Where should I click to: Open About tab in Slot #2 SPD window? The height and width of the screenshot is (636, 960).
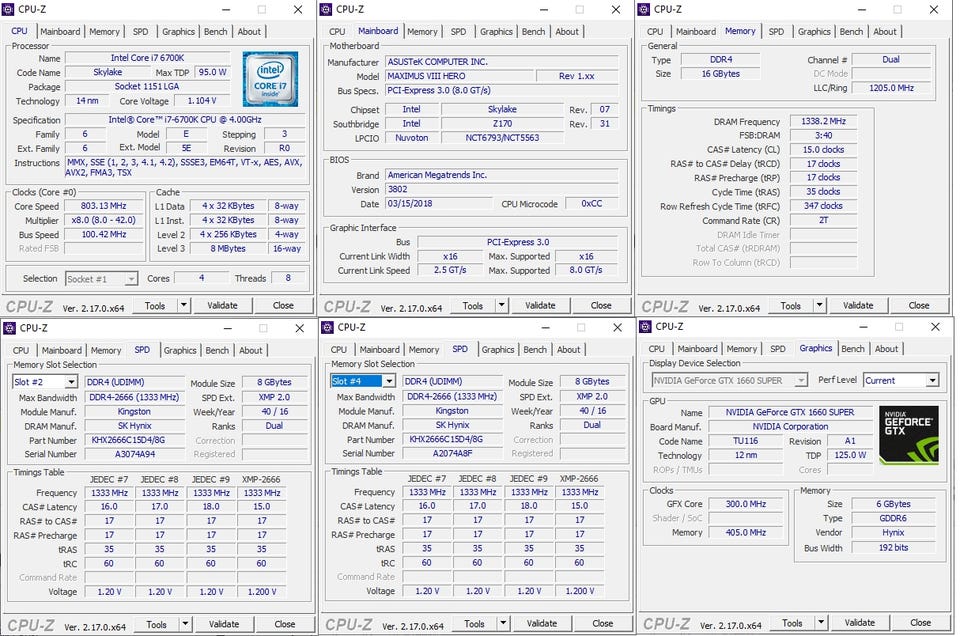(250, 350)
